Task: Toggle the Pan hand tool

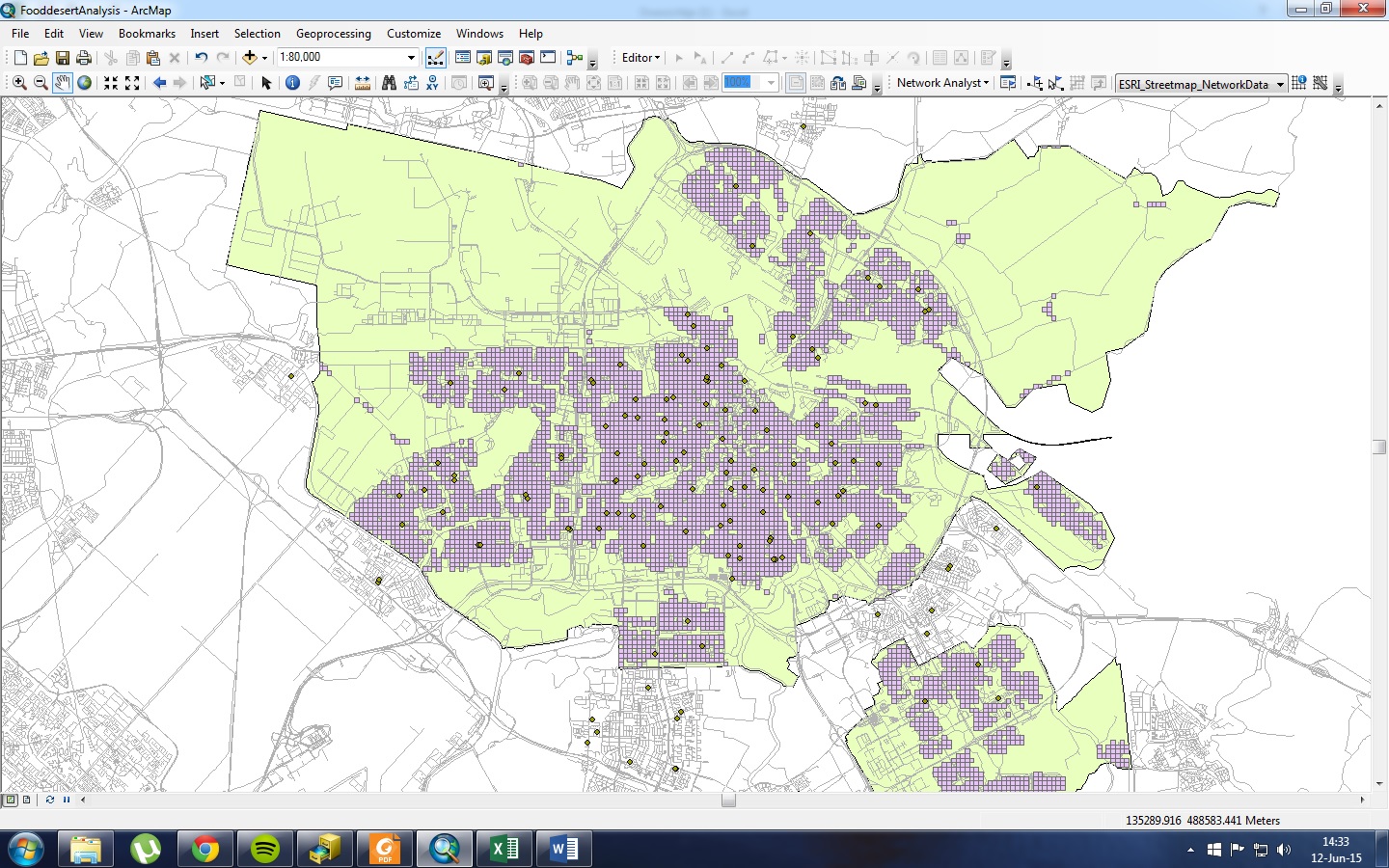Action: click(x=63, y=83)
